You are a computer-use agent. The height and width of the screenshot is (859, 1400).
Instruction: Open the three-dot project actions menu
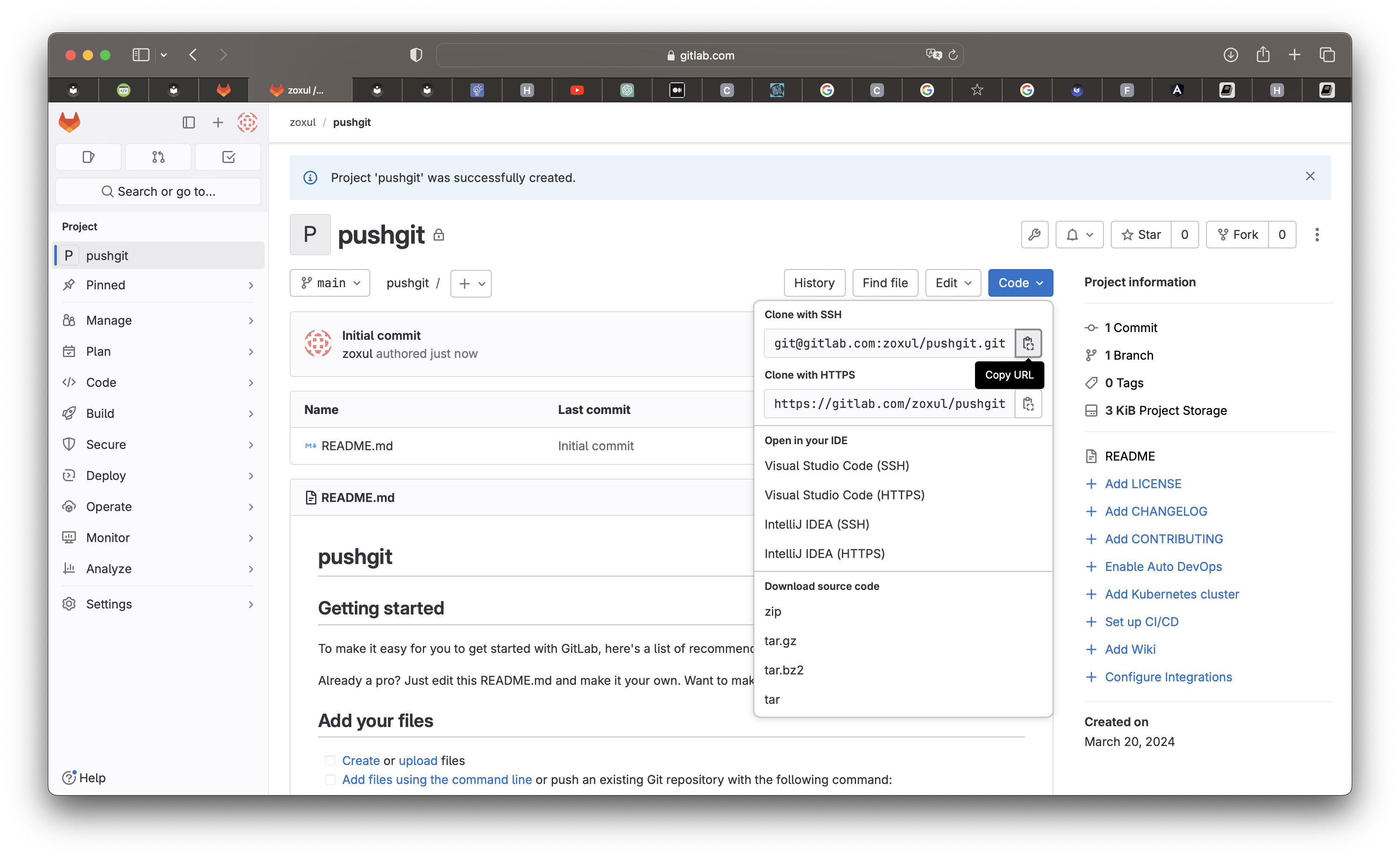click(1316, 235)
